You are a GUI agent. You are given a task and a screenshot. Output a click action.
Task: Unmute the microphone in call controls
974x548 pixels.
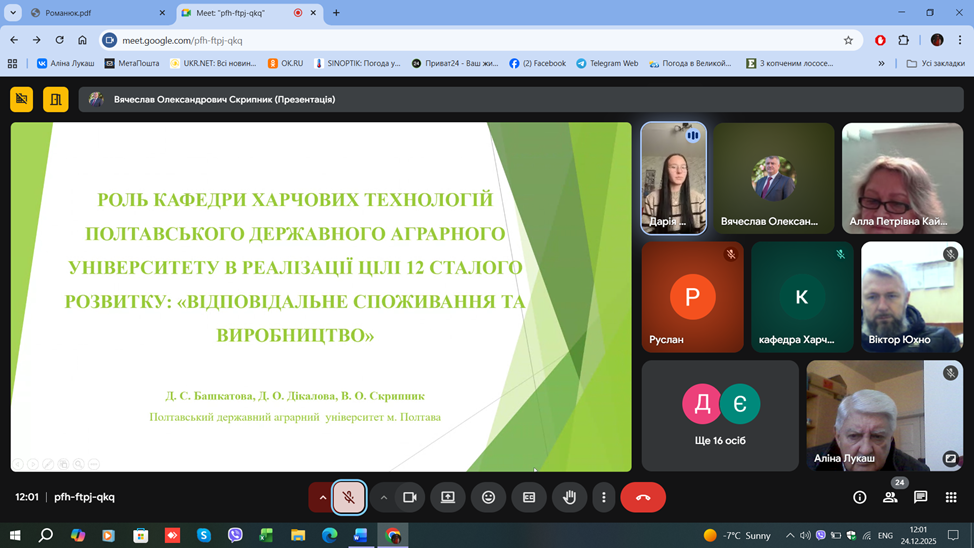click(349, 497)
